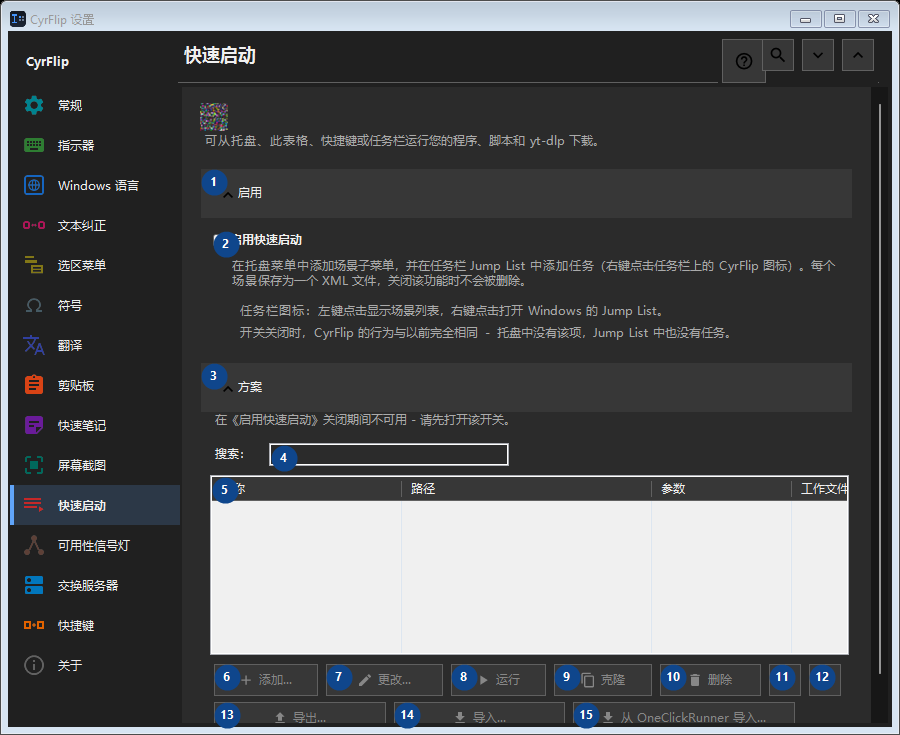Click the colorful thumbnail above the description
Viewport: 900px width, 735px height.
click(x=214, y=117)
